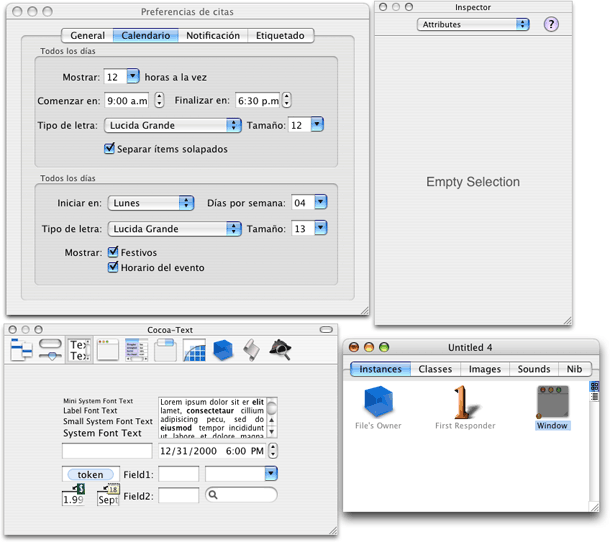The width and height of the screenshot is (610, 542).
Task: Open Tamaño 13 combo box arrow
Action: [321, 228]
